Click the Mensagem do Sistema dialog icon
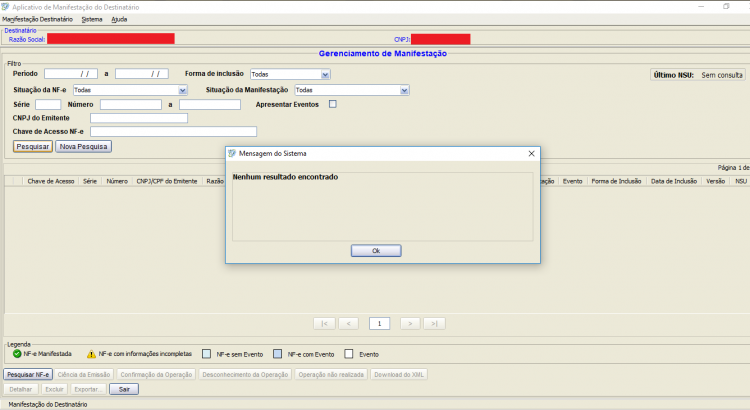This screenshot has height=410, width=750. pyautogui.click(x=232, y=154)
